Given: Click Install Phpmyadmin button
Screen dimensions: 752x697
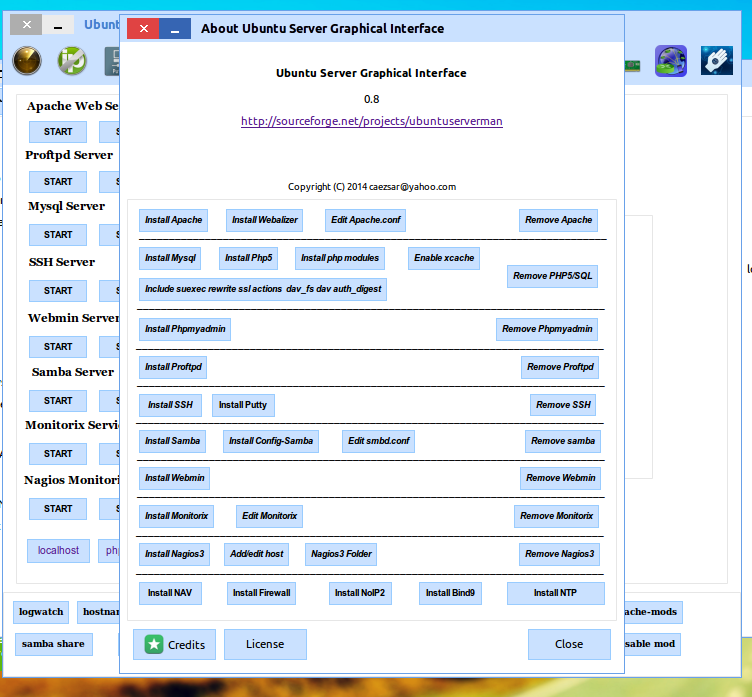Looking at the screenshot, I should pos(185,329).
